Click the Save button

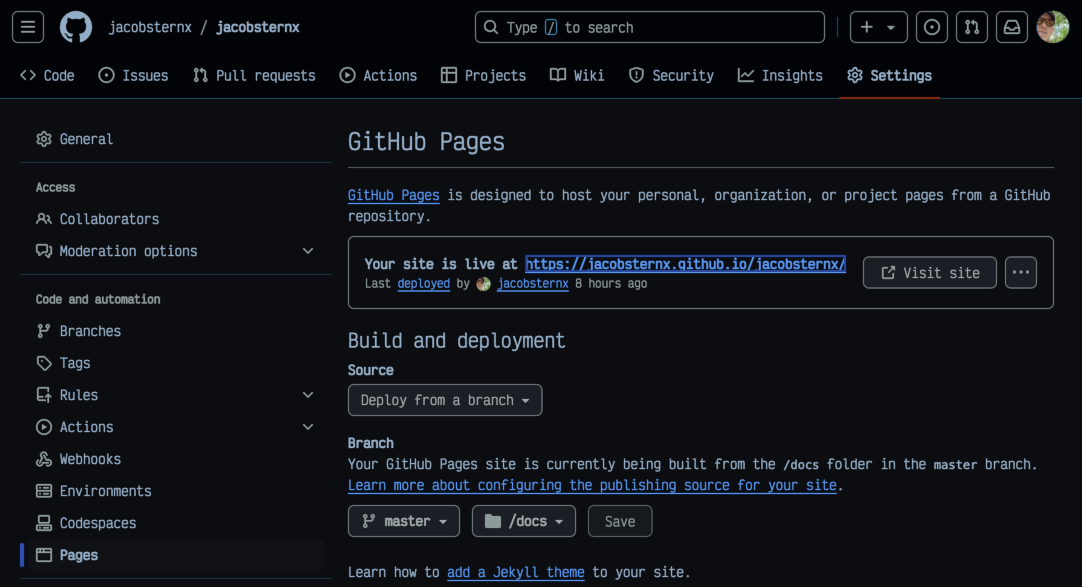pos(620,521)
